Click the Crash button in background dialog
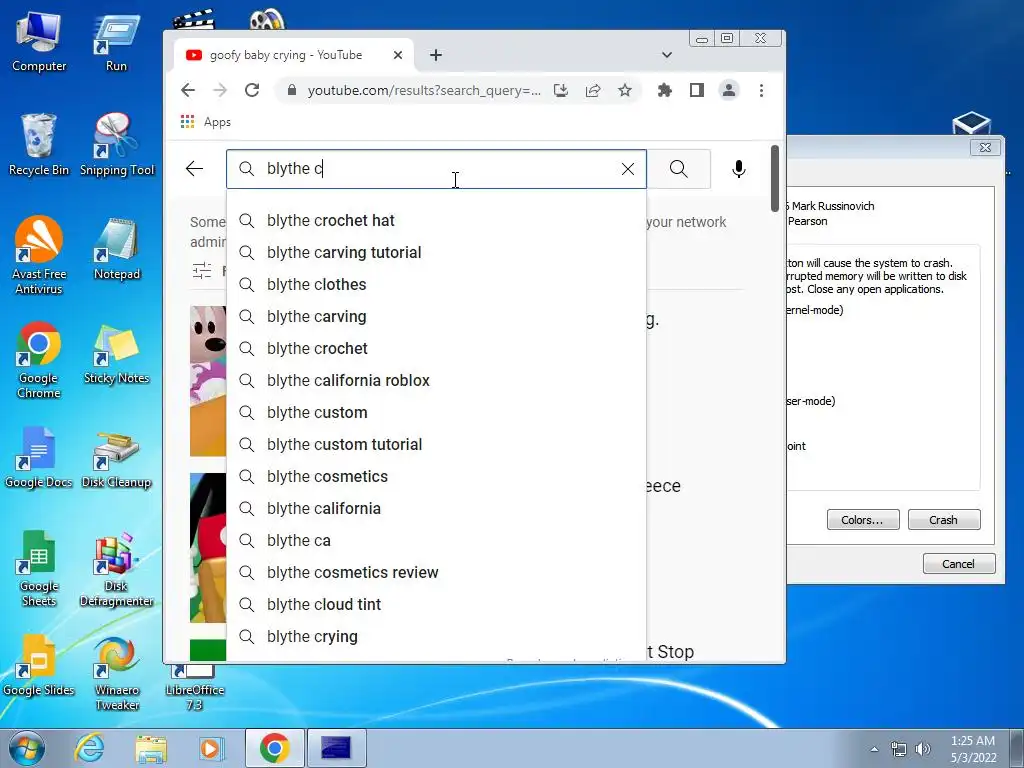Screen dimensions: 1024x768 944,520
